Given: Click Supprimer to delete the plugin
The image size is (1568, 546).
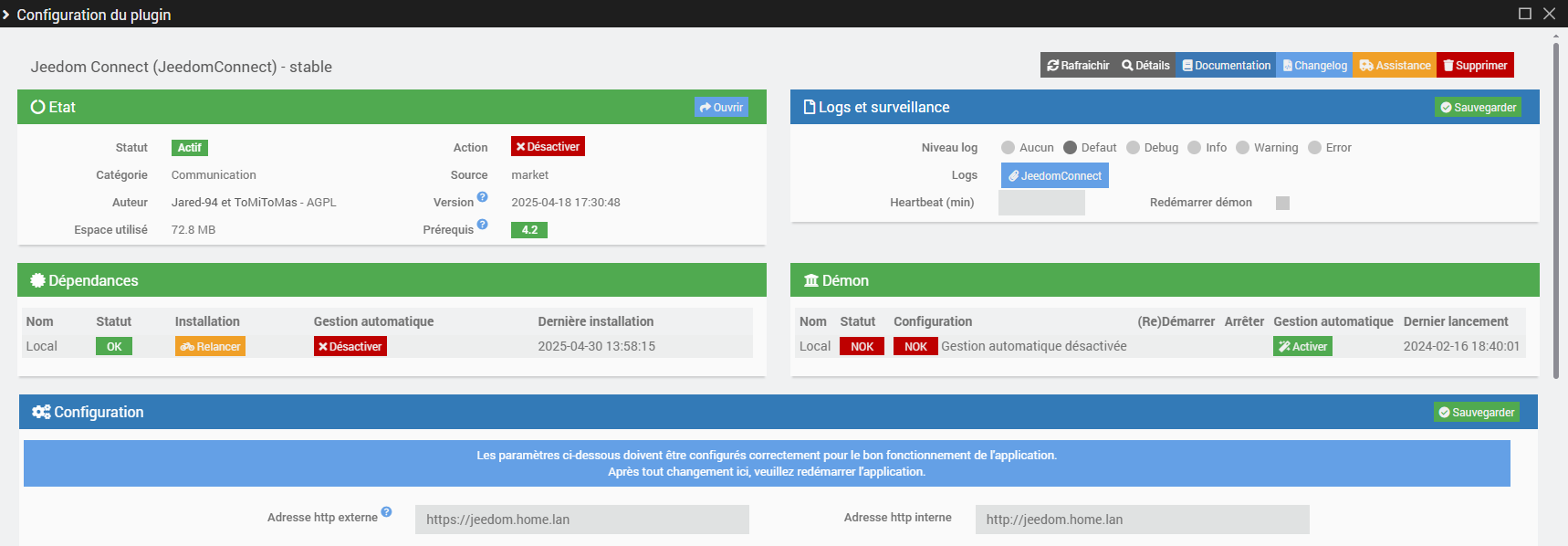Looking at the screenshot, I should 1475,65.
